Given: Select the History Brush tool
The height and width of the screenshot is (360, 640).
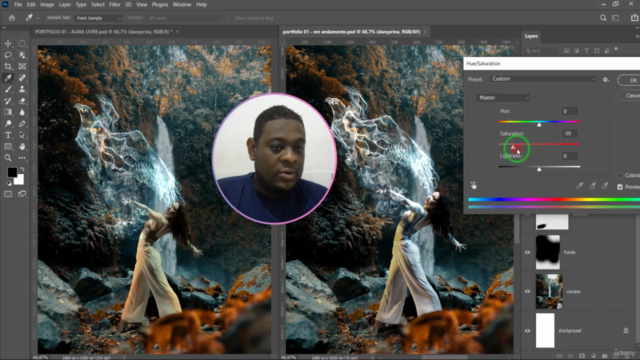Looking at the screenshot, I should 8,100.
